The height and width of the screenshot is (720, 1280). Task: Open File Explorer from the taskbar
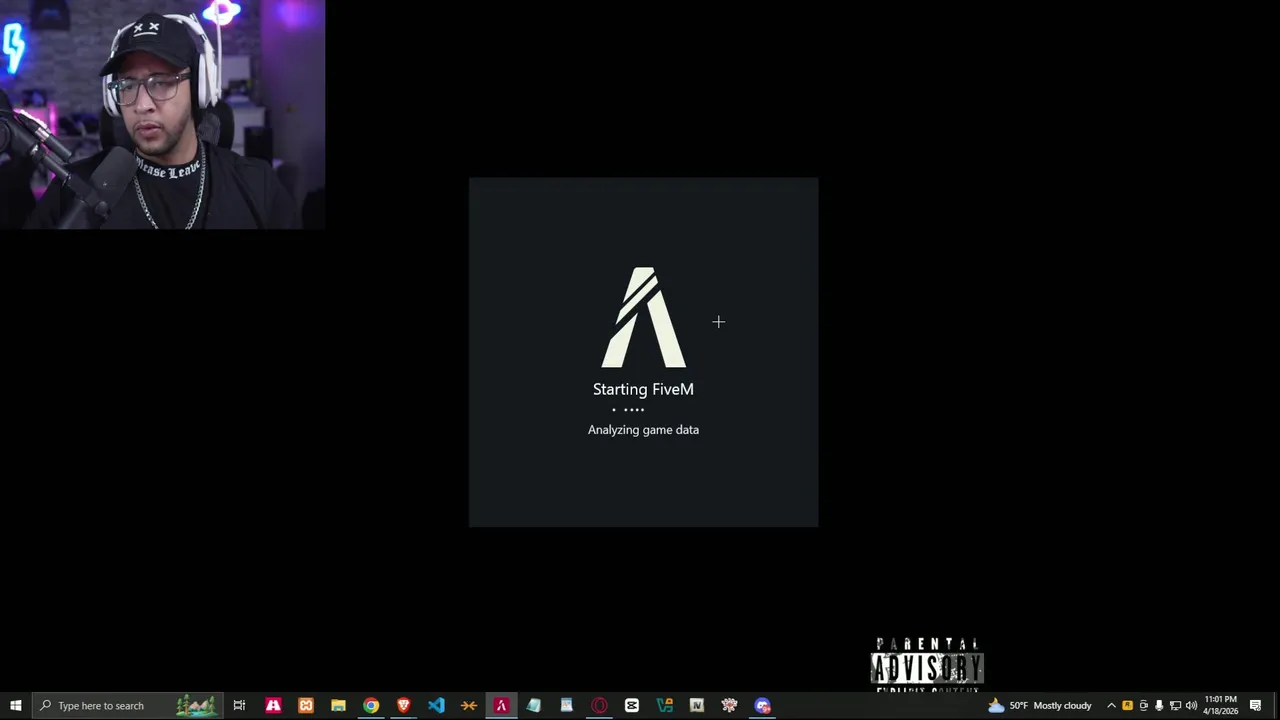tap(338, 705)
